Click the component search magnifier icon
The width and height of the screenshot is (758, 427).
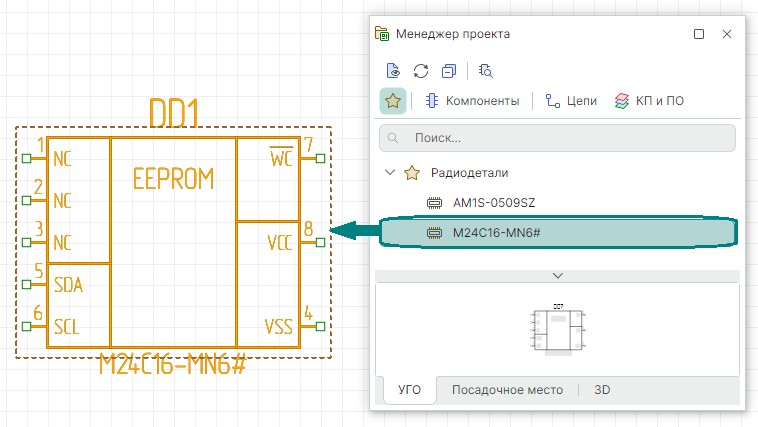coord(486,71)
